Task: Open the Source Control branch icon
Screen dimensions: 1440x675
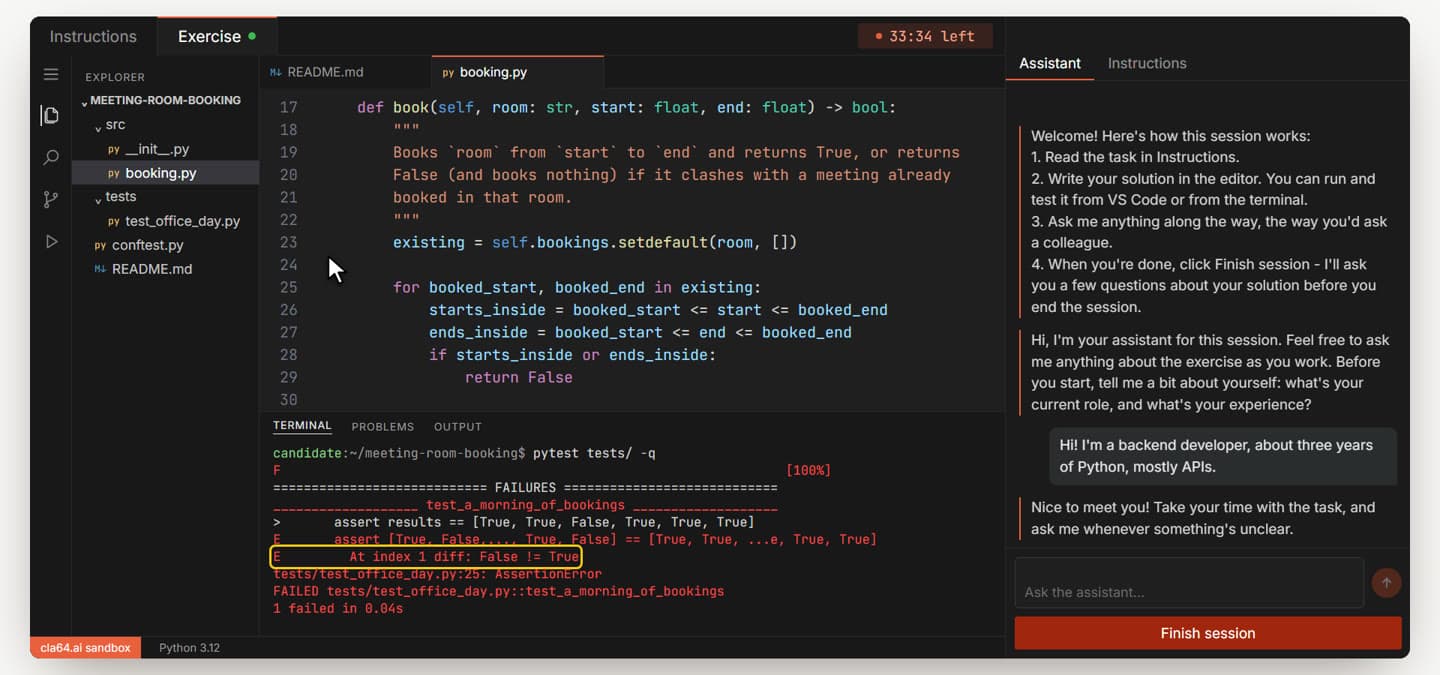Action: (x=51, y=200)
